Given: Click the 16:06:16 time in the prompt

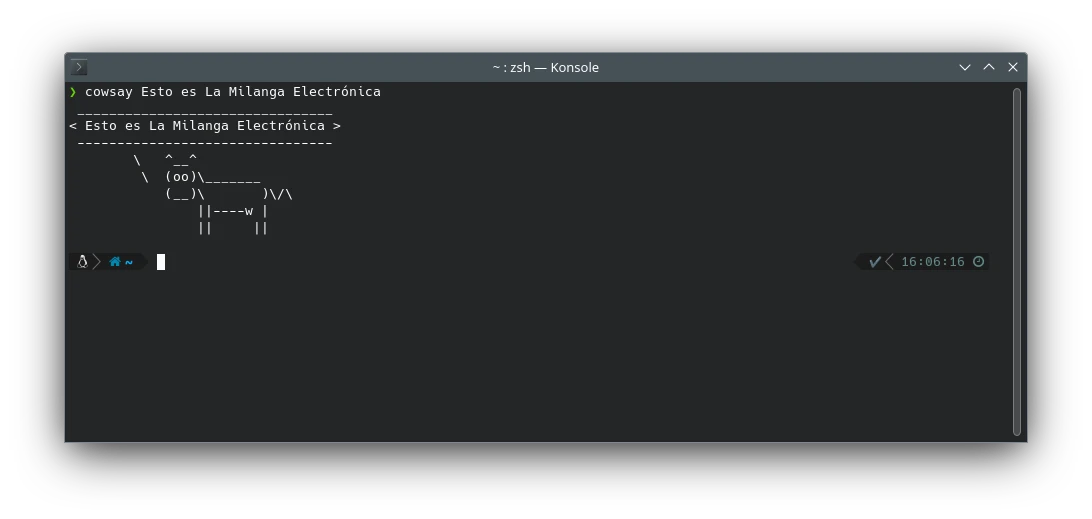Looking at the screenshot, I should pos(932,262).
